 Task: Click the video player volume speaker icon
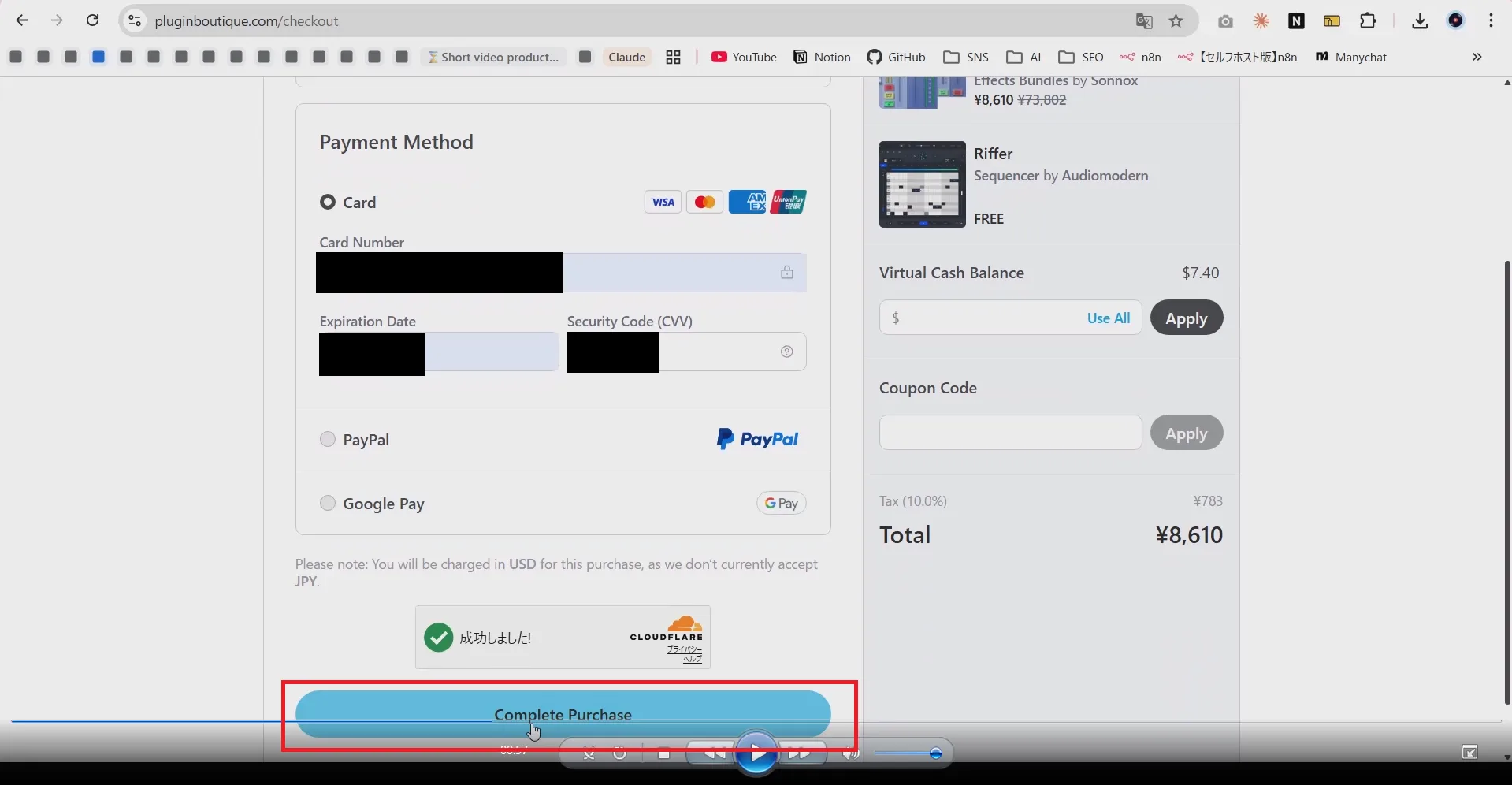850,754
